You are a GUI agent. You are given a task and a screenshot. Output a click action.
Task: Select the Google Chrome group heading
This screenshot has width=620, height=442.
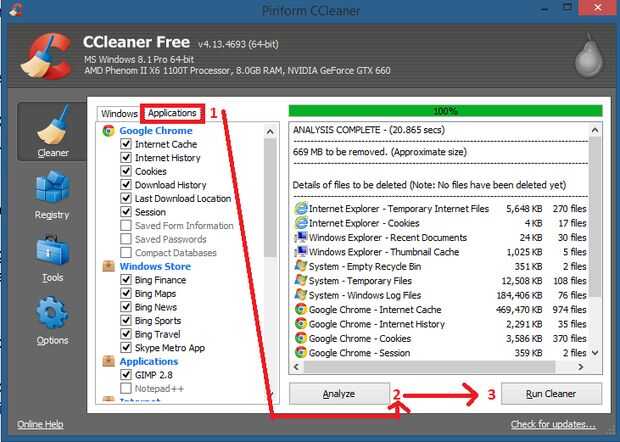(x=156, y=130)
